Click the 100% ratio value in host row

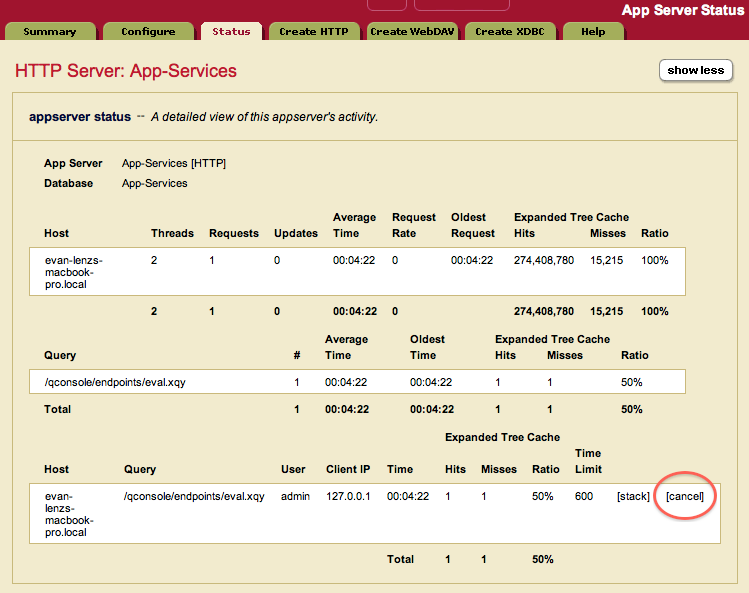pos(654,260)
